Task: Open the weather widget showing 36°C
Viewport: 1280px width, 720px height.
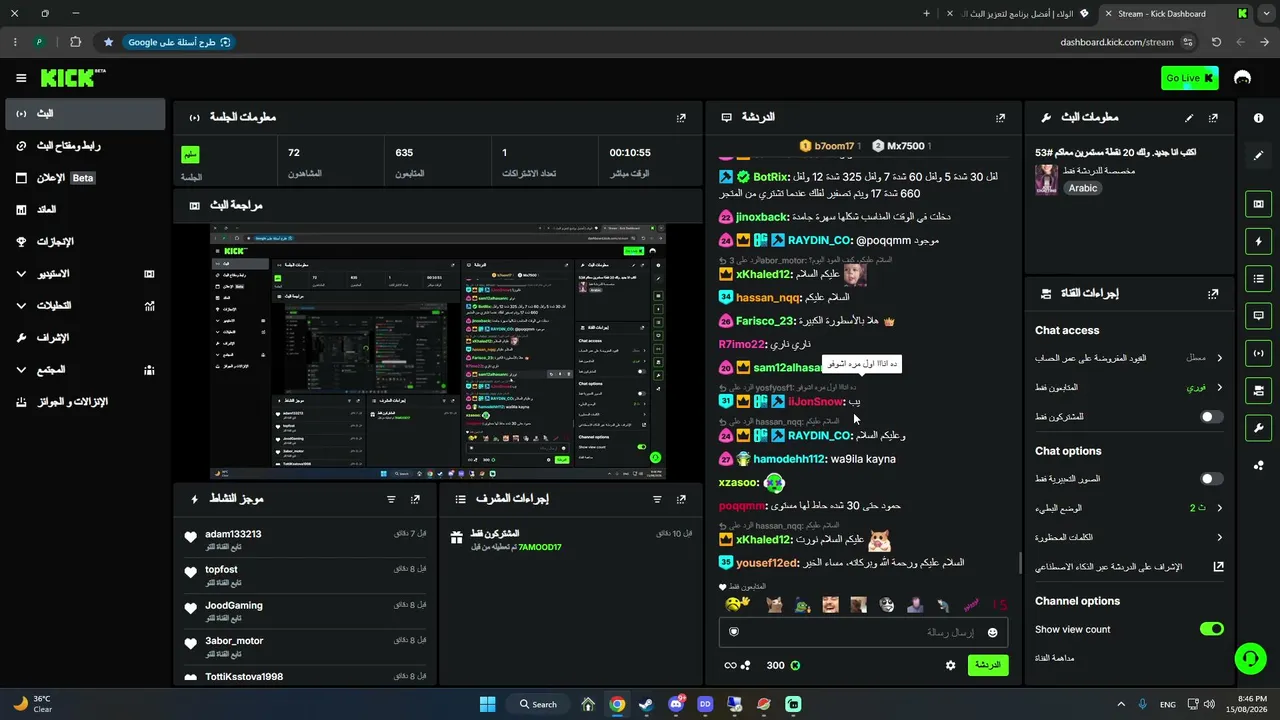Action: tap(33, 704)
